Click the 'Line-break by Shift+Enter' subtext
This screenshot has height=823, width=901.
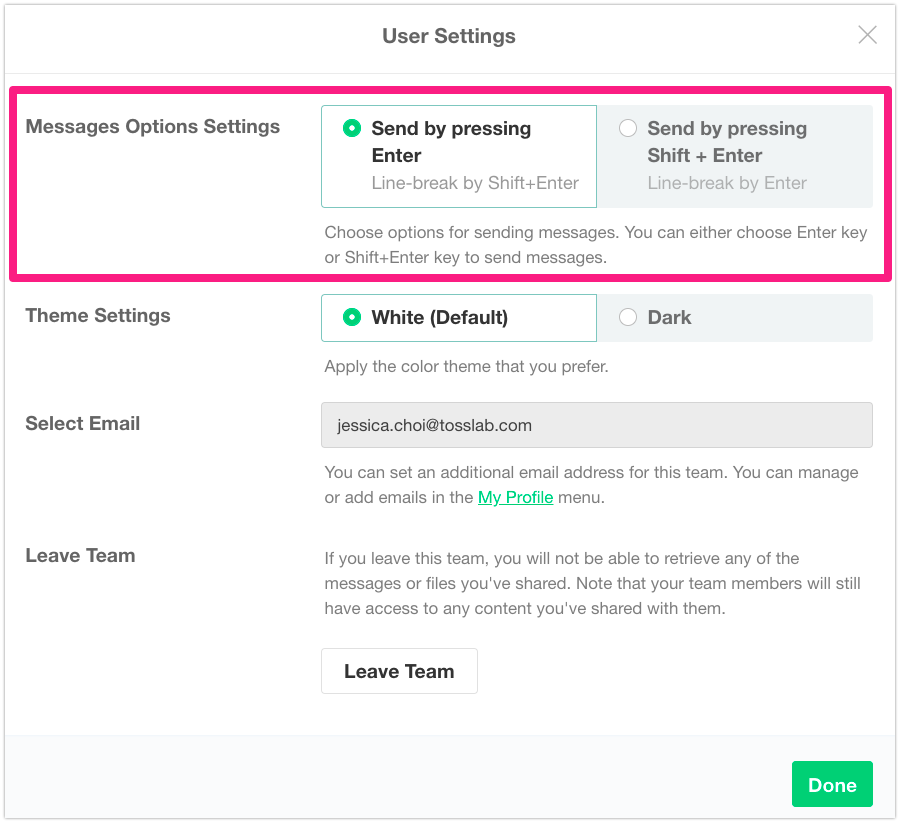point(475,183)
